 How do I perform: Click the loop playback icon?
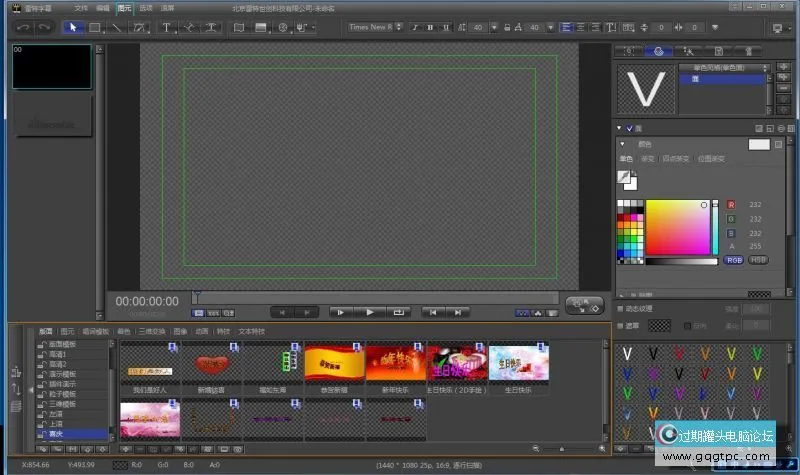pyautogui.click(x=399, y=312)
